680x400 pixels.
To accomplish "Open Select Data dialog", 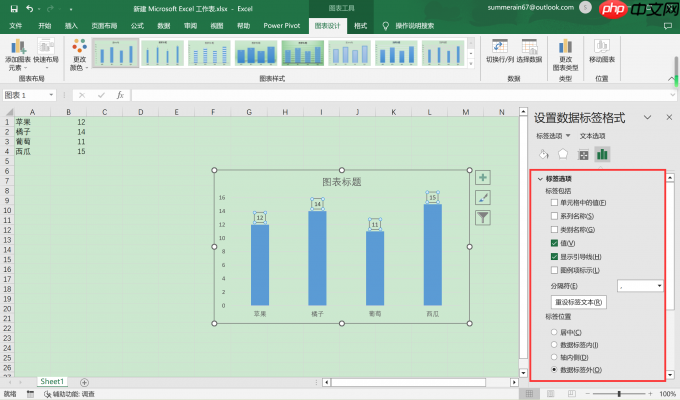I will pyautogui.click(x=529, y=51).
